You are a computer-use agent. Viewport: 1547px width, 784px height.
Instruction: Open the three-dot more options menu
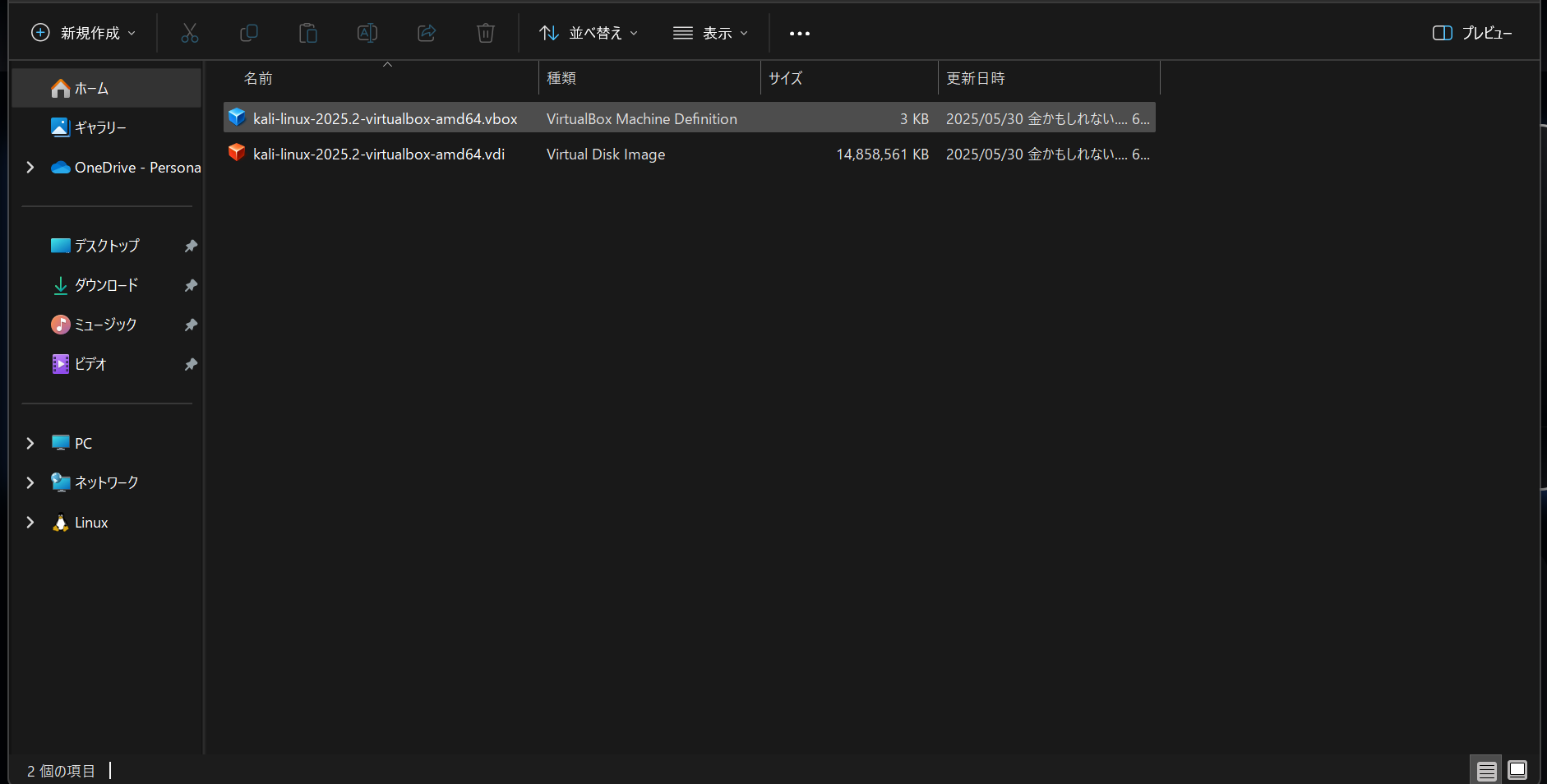(800, 34)
